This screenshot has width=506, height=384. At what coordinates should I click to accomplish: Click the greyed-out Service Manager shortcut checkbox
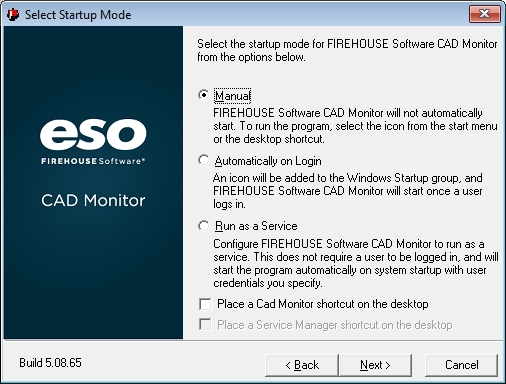click(x=205, y=324)
